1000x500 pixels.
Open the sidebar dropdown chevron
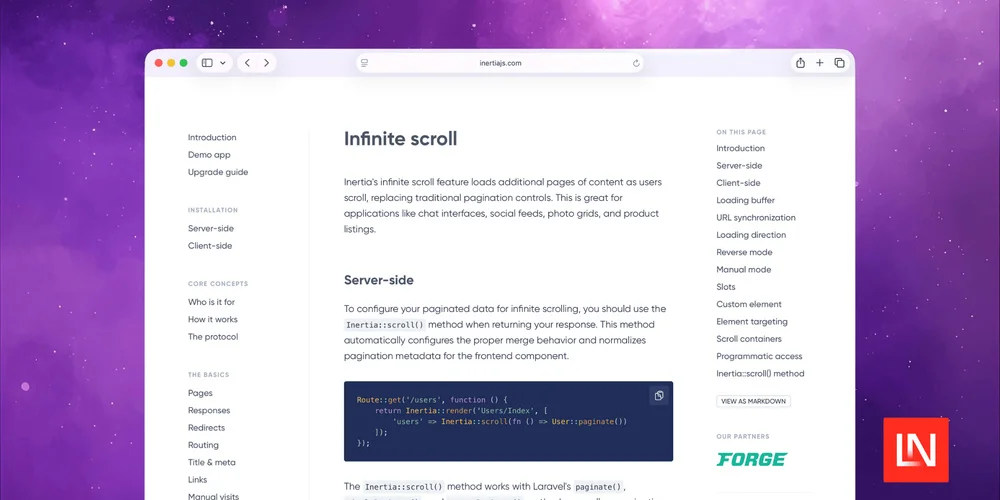tap(223, 63)
